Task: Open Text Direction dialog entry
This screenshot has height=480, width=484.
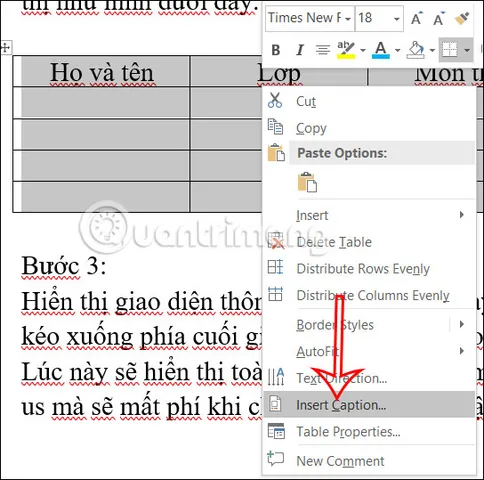Action: (369, 378)
